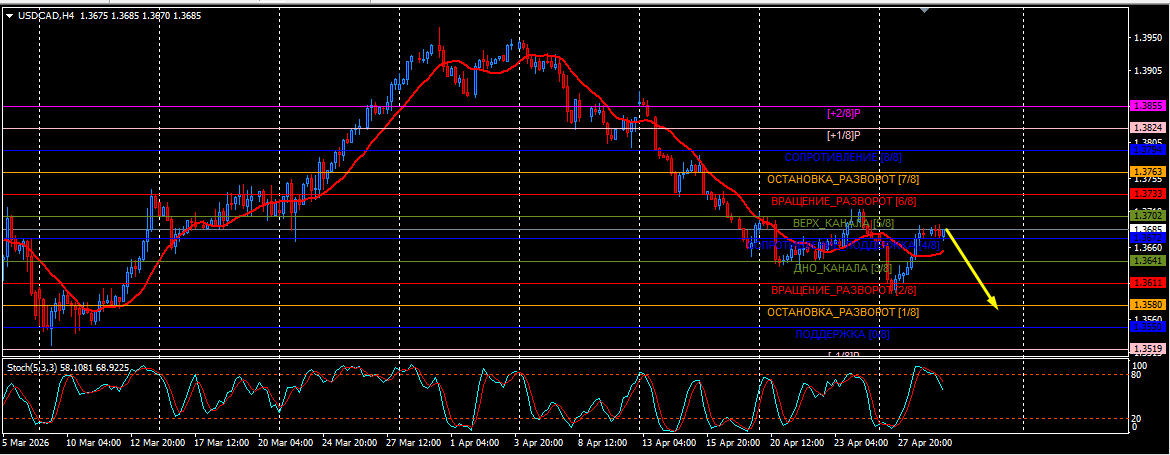Click the red 1.3611 price tag
Screen dimensions: 1170x455
pyautogui.click(x=1148, y=283)
